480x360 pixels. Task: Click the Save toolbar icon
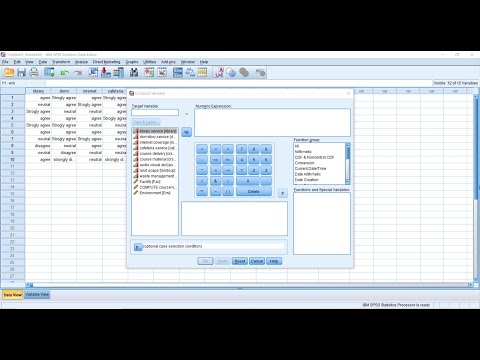pos(22,72)
